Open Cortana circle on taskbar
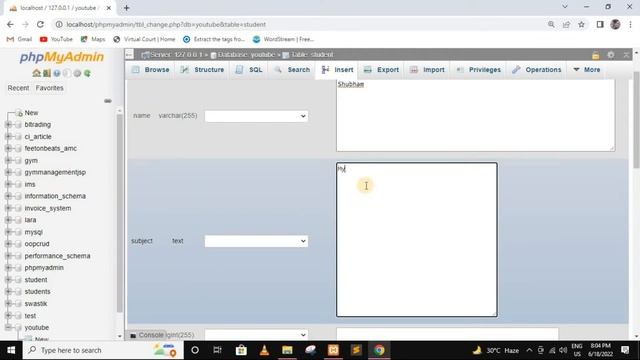The width and height of the screenshot is (640, 360). (x=195, y=350)
